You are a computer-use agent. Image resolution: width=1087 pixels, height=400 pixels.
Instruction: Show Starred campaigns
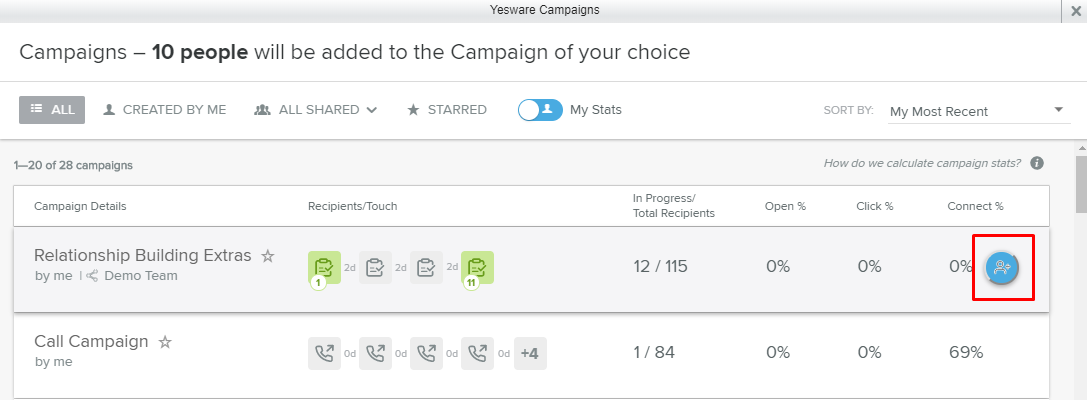447,110
